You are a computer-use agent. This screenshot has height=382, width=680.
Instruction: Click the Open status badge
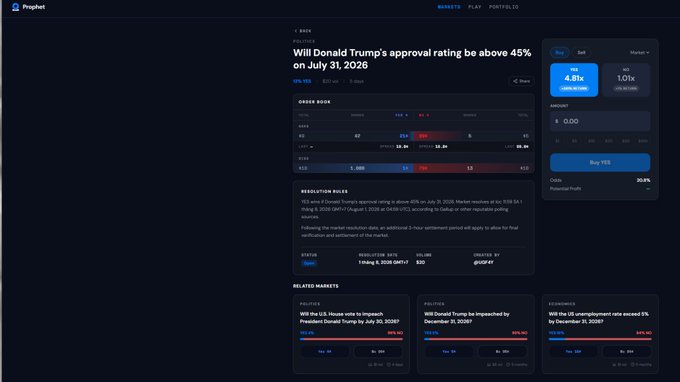[309, 263]
